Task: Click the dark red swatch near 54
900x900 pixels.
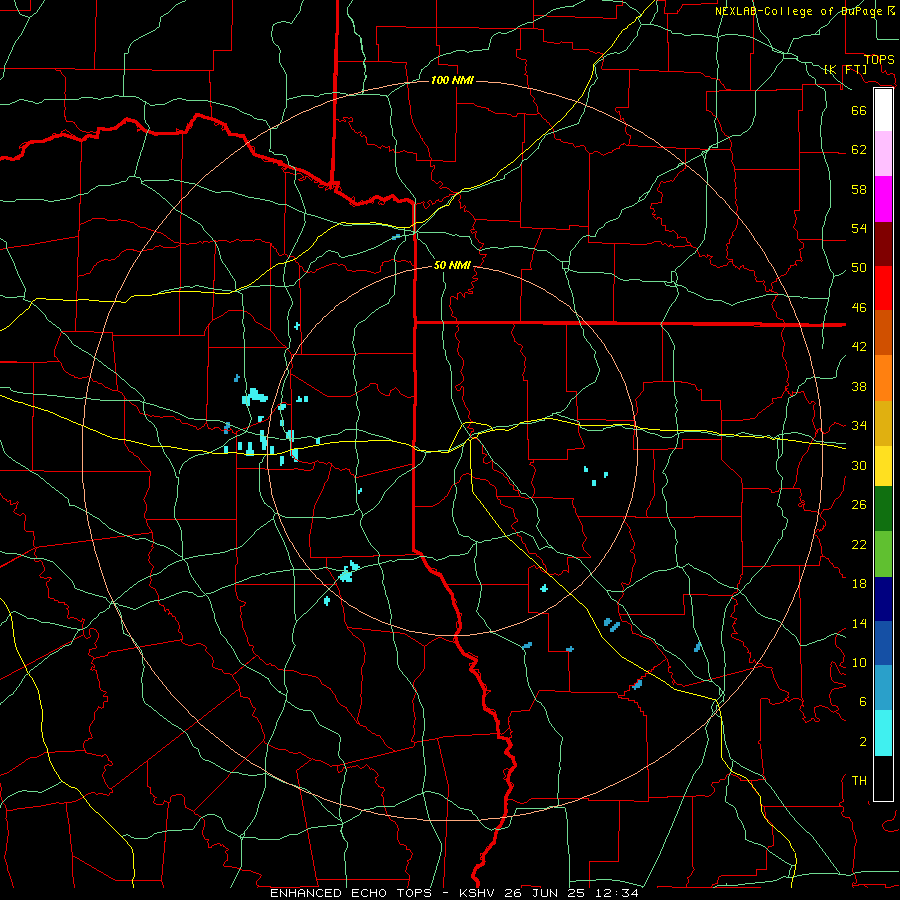Action: (x=883, y=243)
